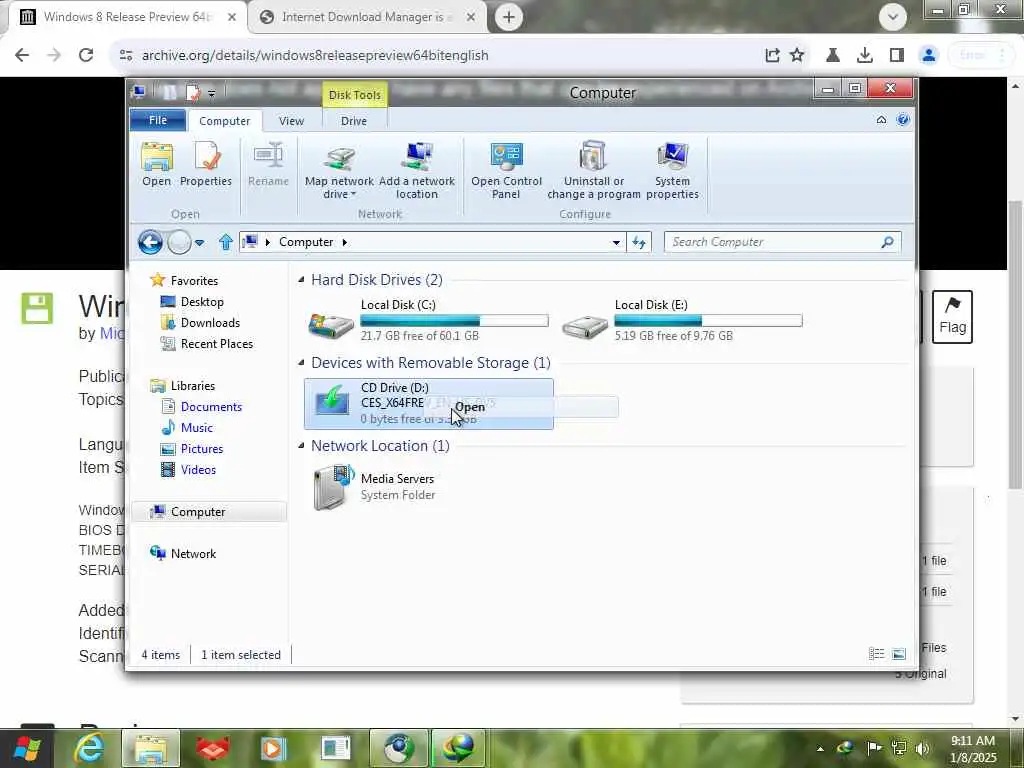Viewport: 1024px width, 768px height.
Task: Click Chrome share page icon
Action: [773, 56]
